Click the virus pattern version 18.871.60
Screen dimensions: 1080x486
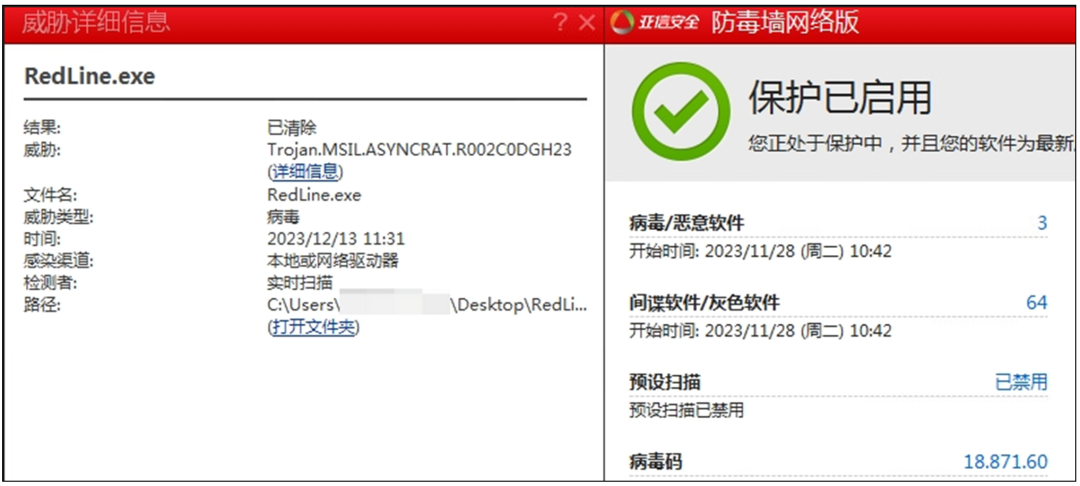[1006, 461]
